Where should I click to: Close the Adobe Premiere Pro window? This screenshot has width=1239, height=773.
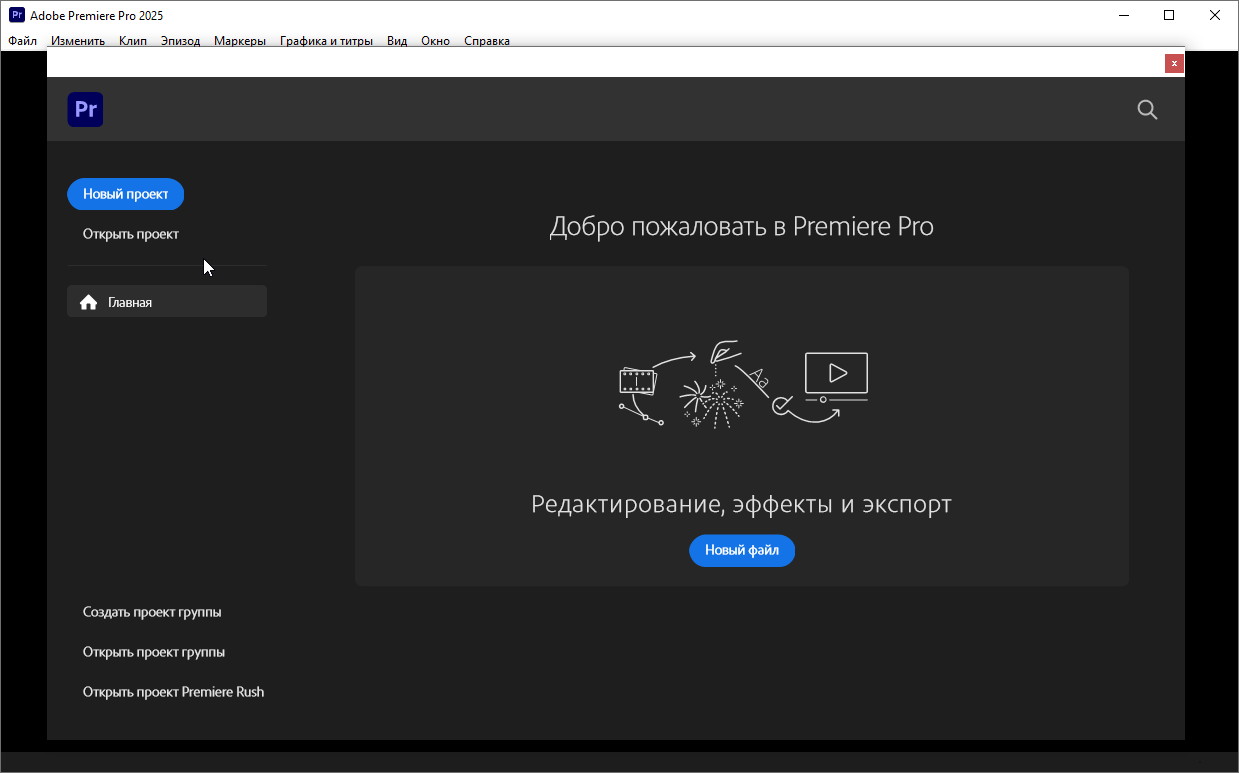click(1215, 15)
